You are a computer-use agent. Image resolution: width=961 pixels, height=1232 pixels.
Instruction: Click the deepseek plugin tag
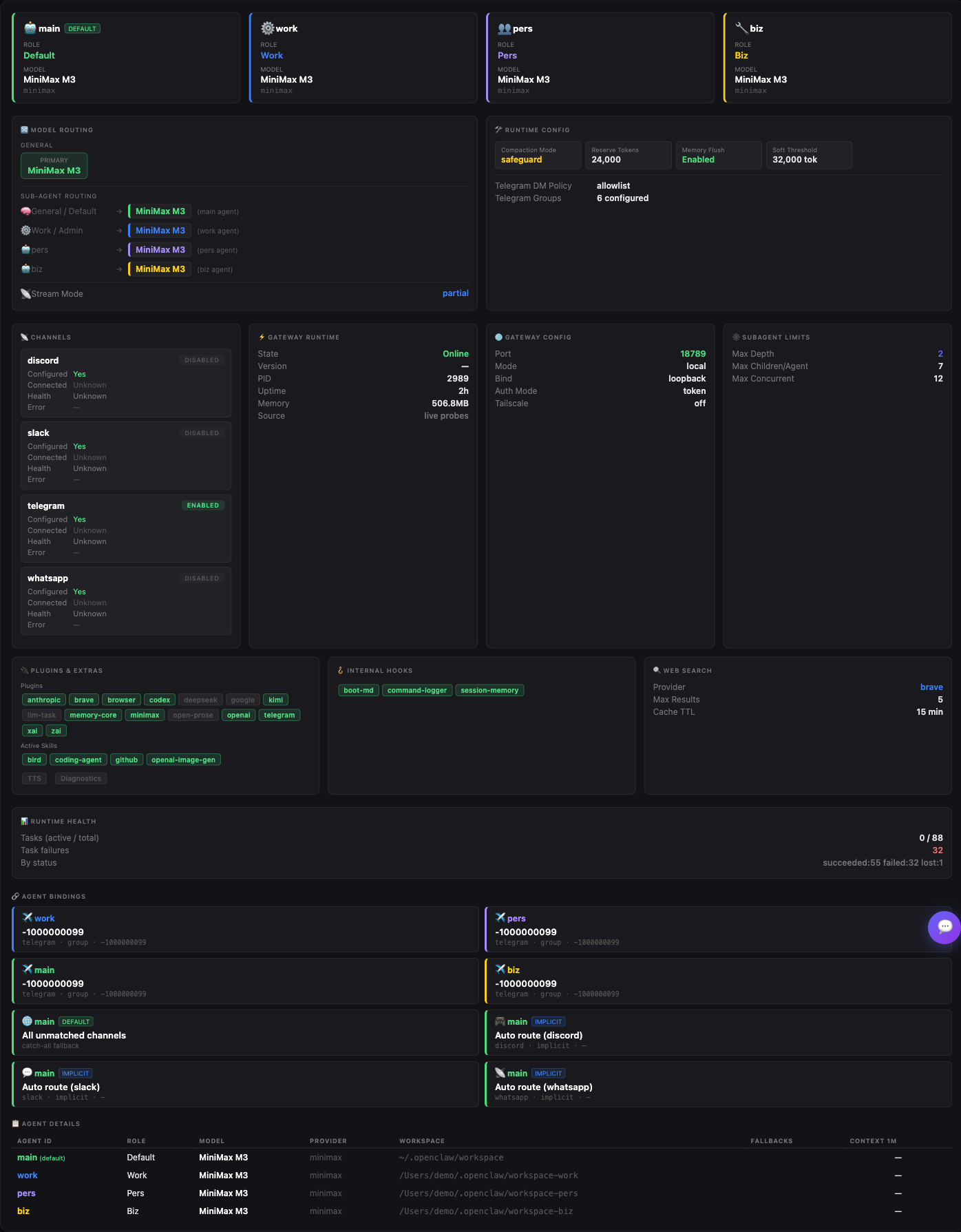point(200,700)
